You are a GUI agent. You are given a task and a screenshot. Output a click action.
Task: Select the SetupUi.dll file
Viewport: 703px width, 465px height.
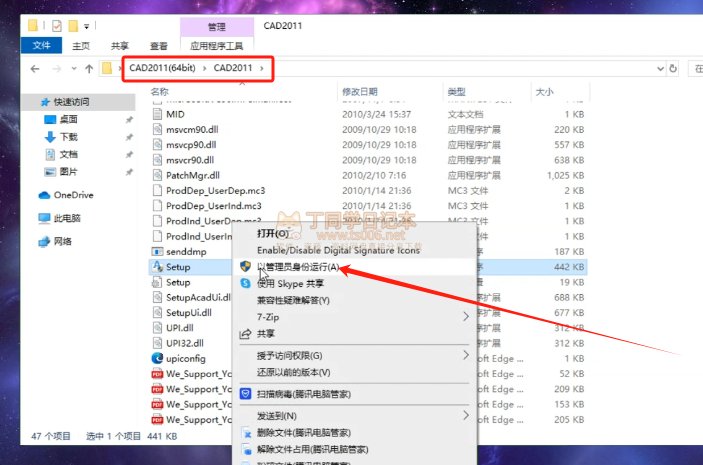point(191,313)
